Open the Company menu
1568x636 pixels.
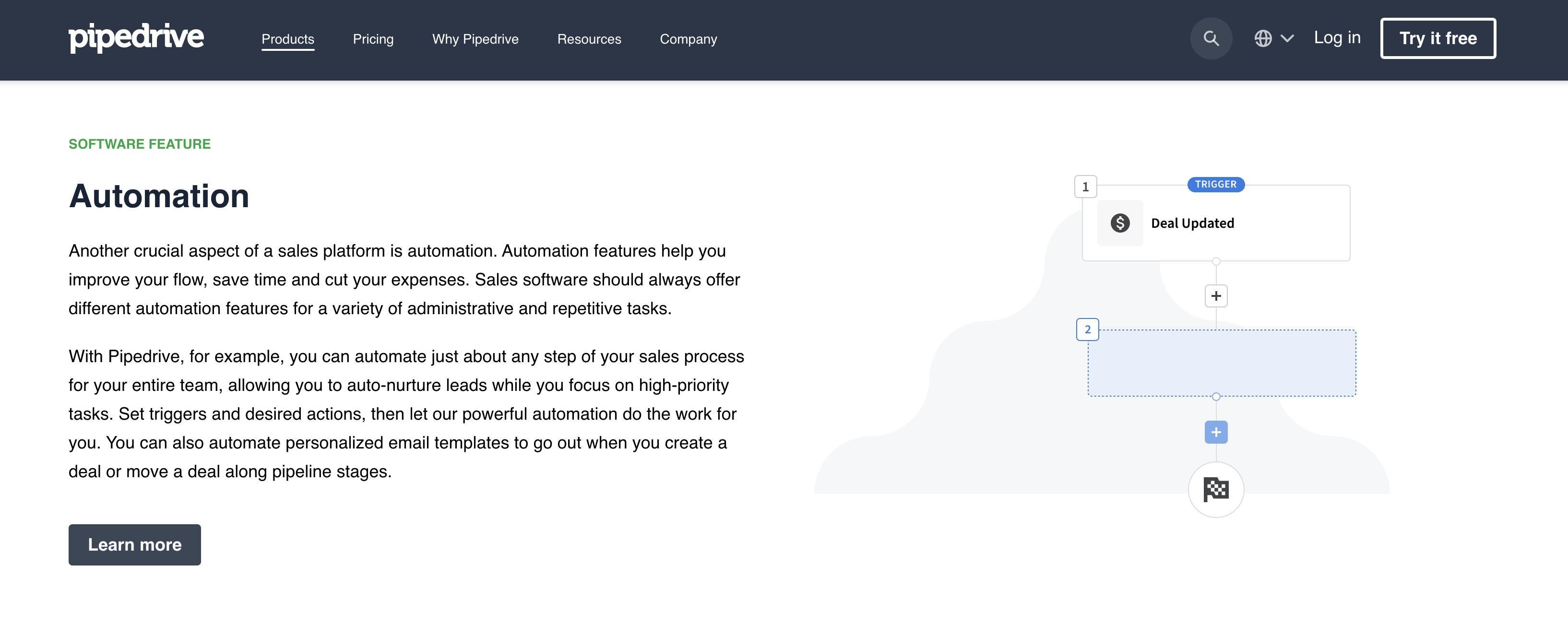(x=689, y=39)
